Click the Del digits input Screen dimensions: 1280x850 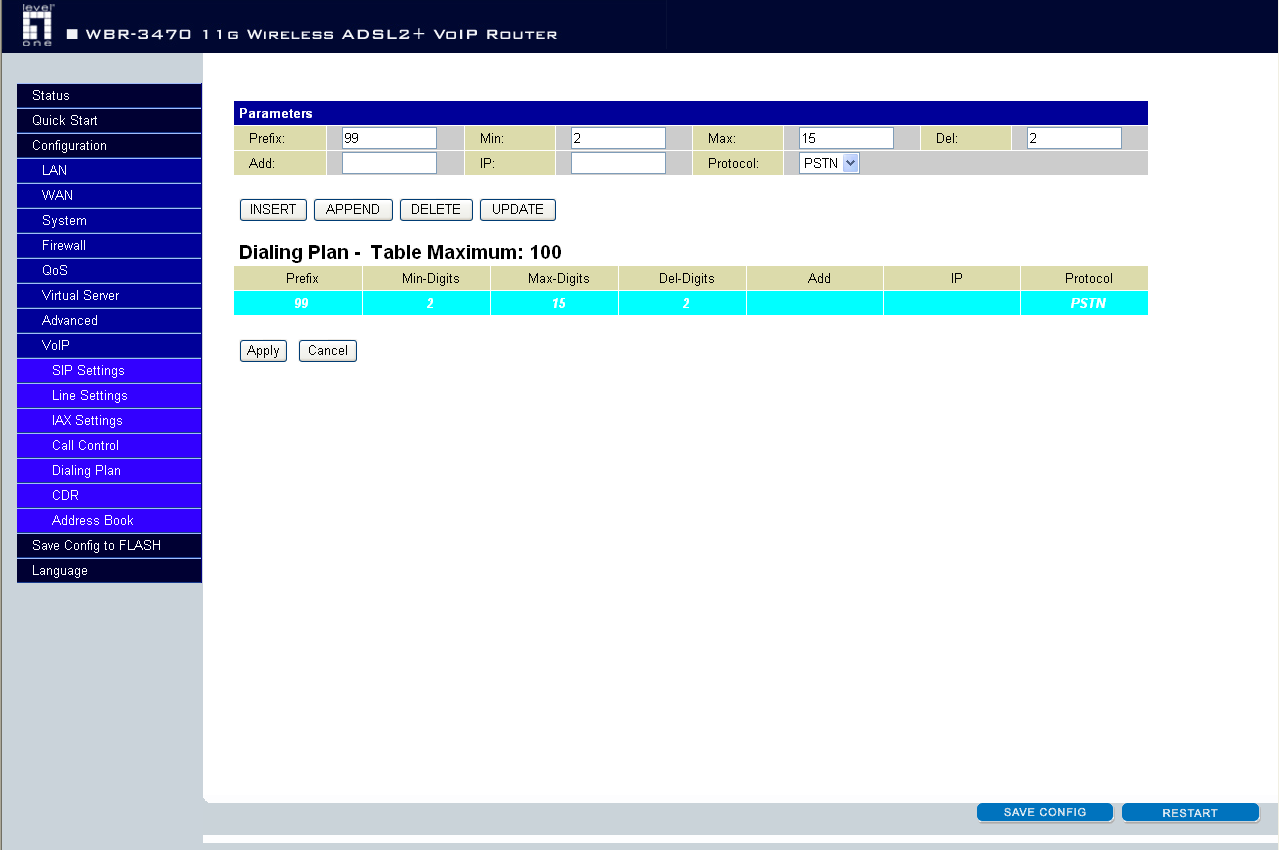[1074, 138]
